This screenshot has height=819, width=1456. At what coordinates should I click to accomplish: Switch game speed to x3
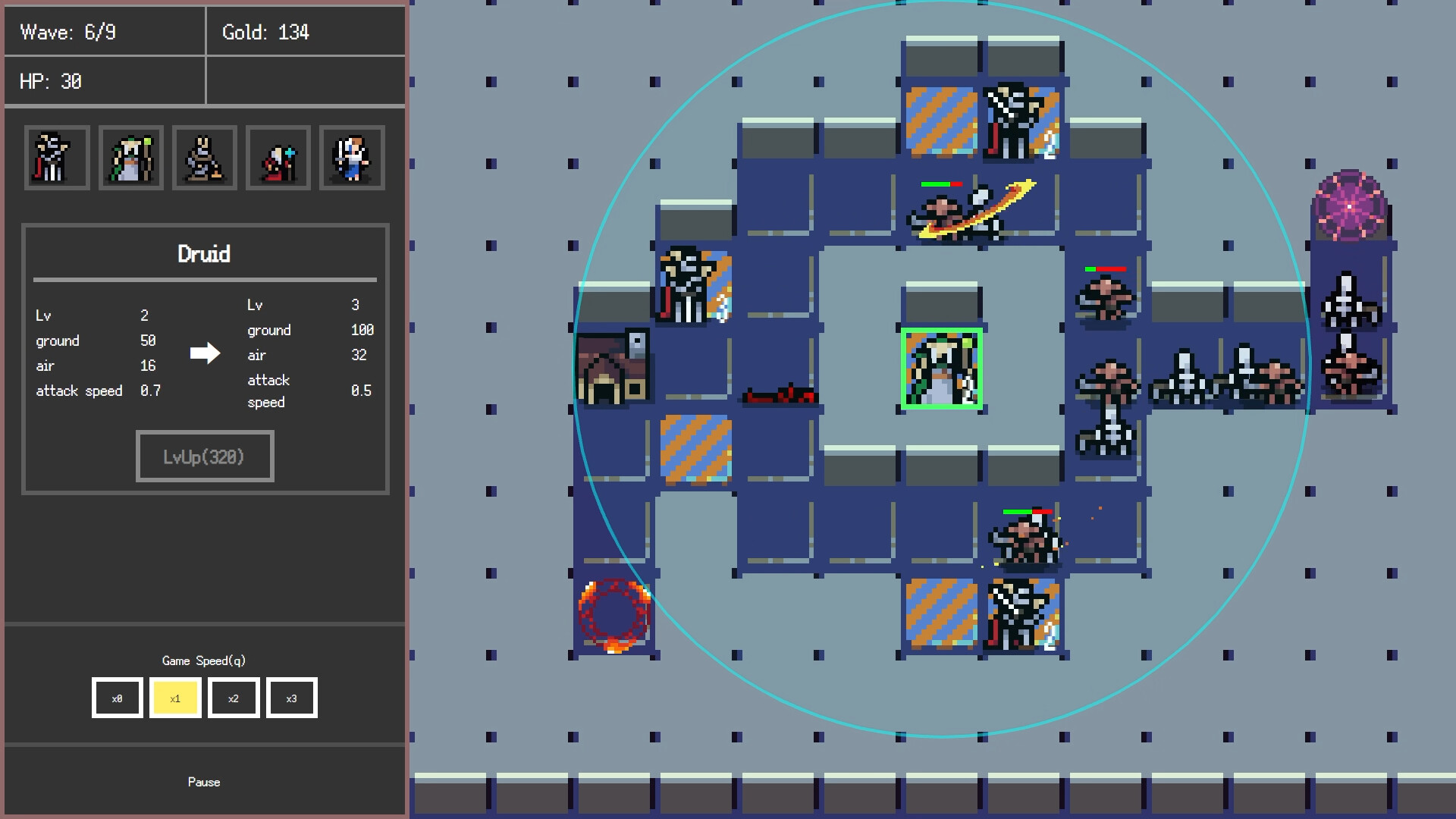(x=292, y=698)
